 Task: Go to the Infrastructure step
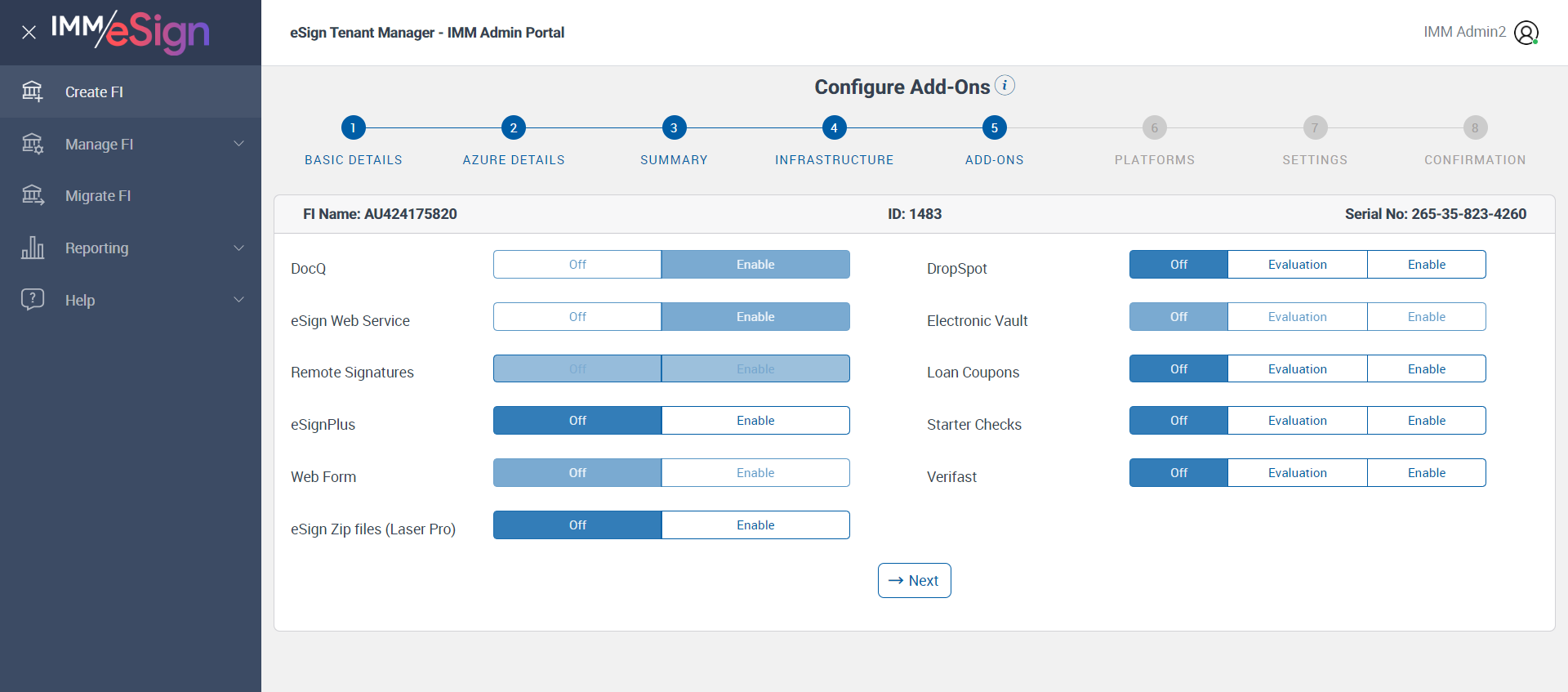point(834,127)
